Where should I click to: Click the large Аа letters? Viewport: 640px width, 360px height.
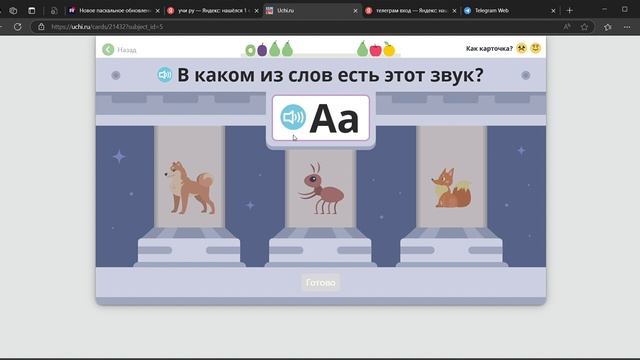click(x=334, y=118)
